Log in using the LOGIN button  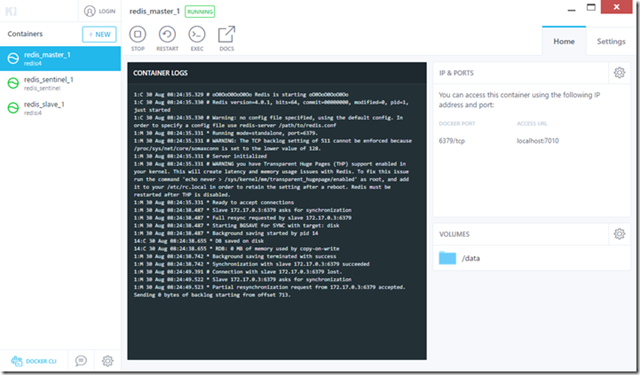coord(100,11)
